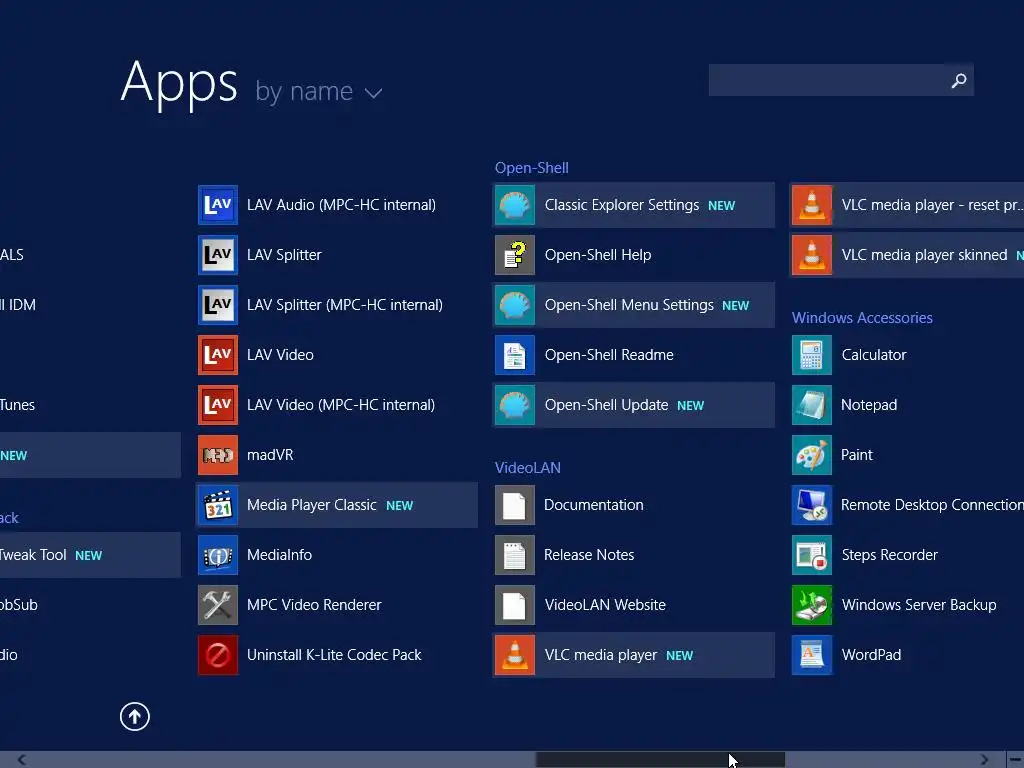Open the Windows Server Backup icon
This screenshot has height=768, width=1024.
pyautogui.click(x=812, y=605)
